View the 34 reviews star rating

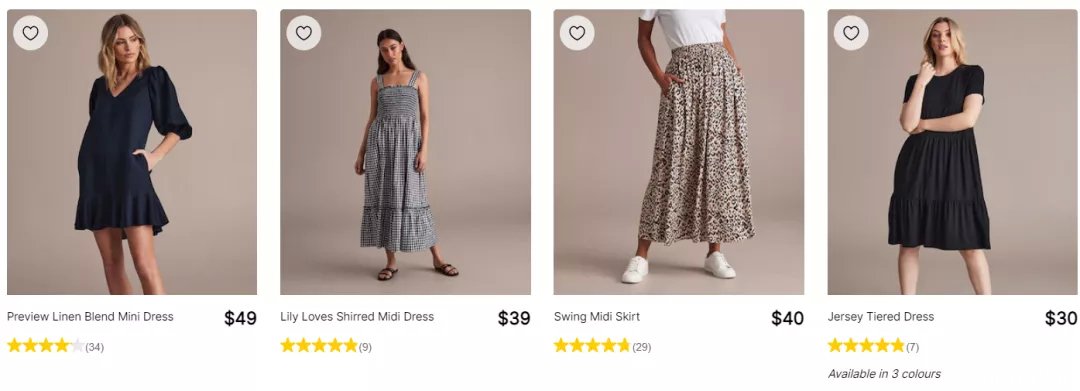(55, 346)
